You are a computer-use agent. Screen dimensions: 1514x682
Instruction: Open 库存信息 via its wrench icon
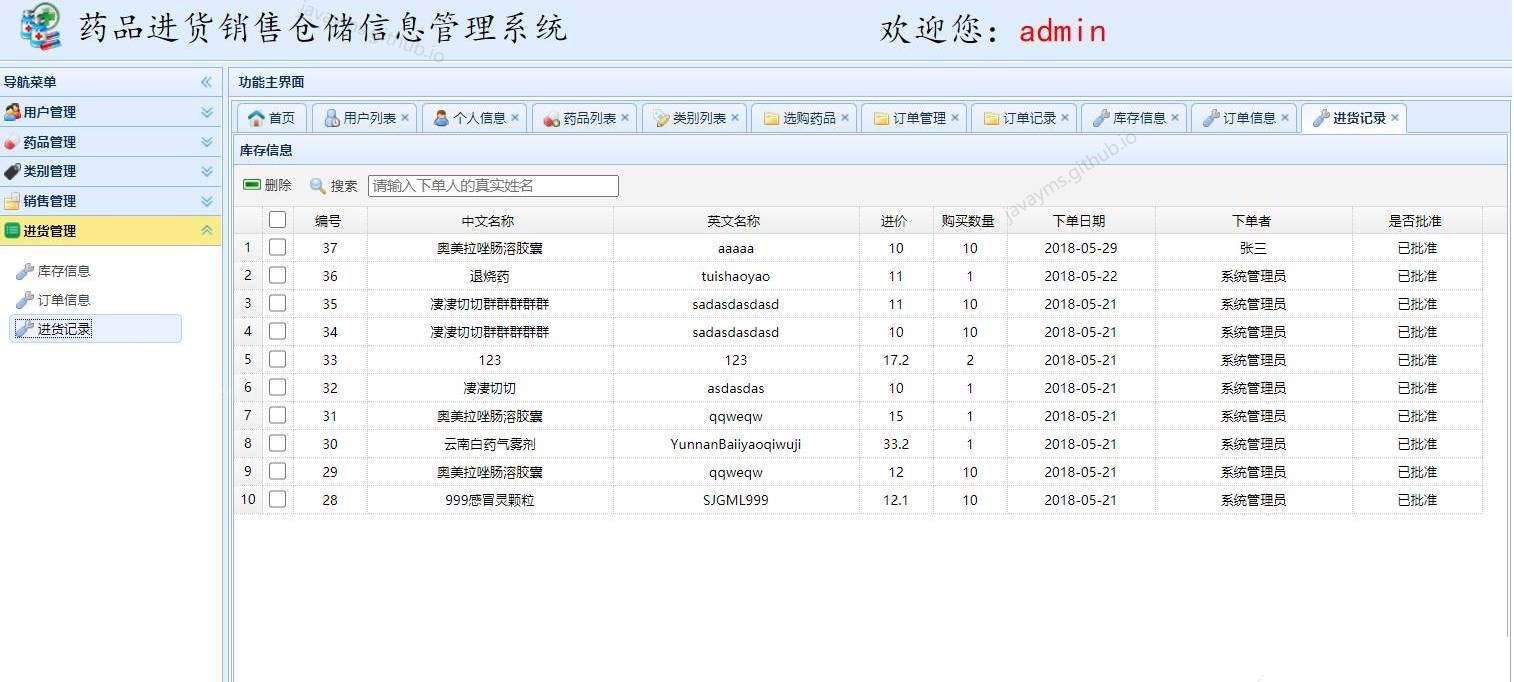click(x=27, y=269)
